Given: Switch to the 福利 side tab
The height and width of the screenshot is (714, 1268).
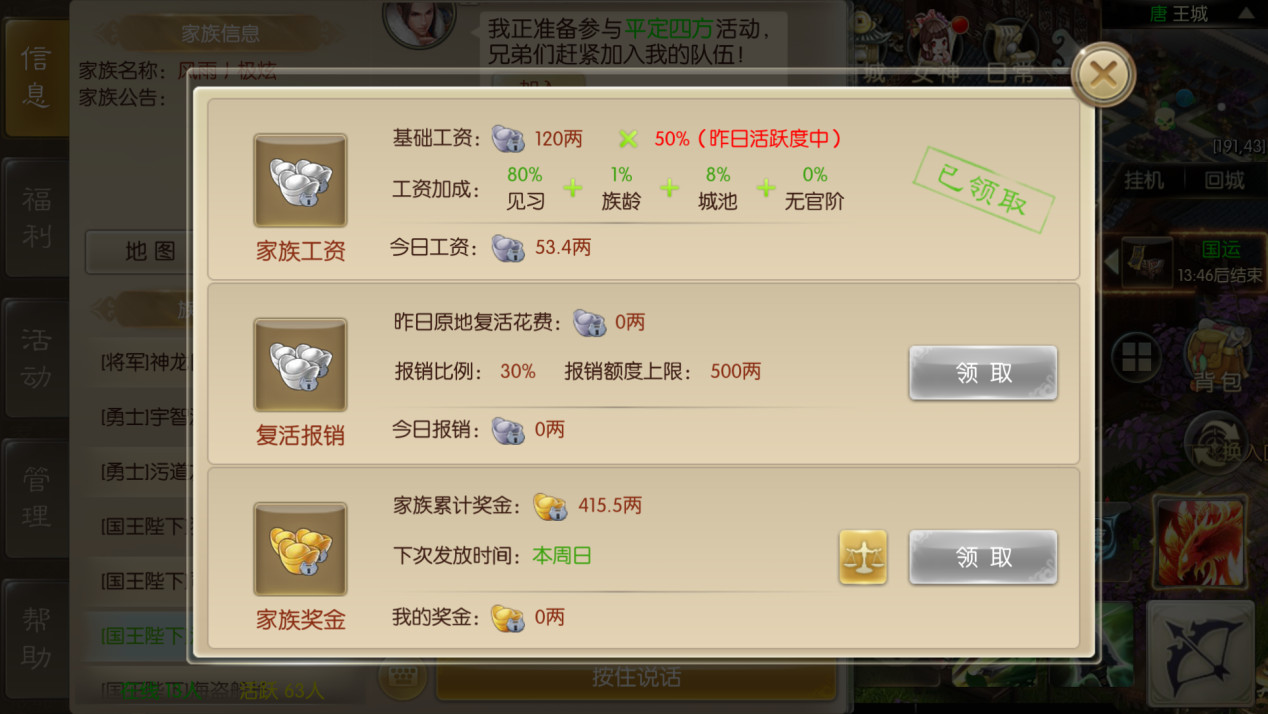Looking at the screenshot, I should [x=36, y=217].
